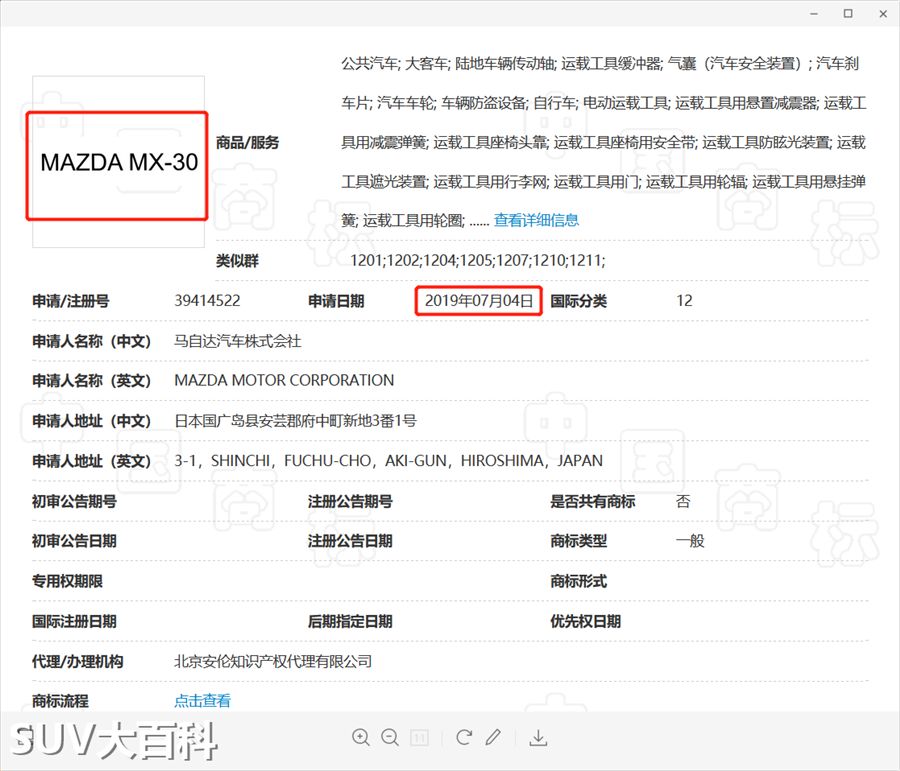Download the image with download icon

coord(538,737)
